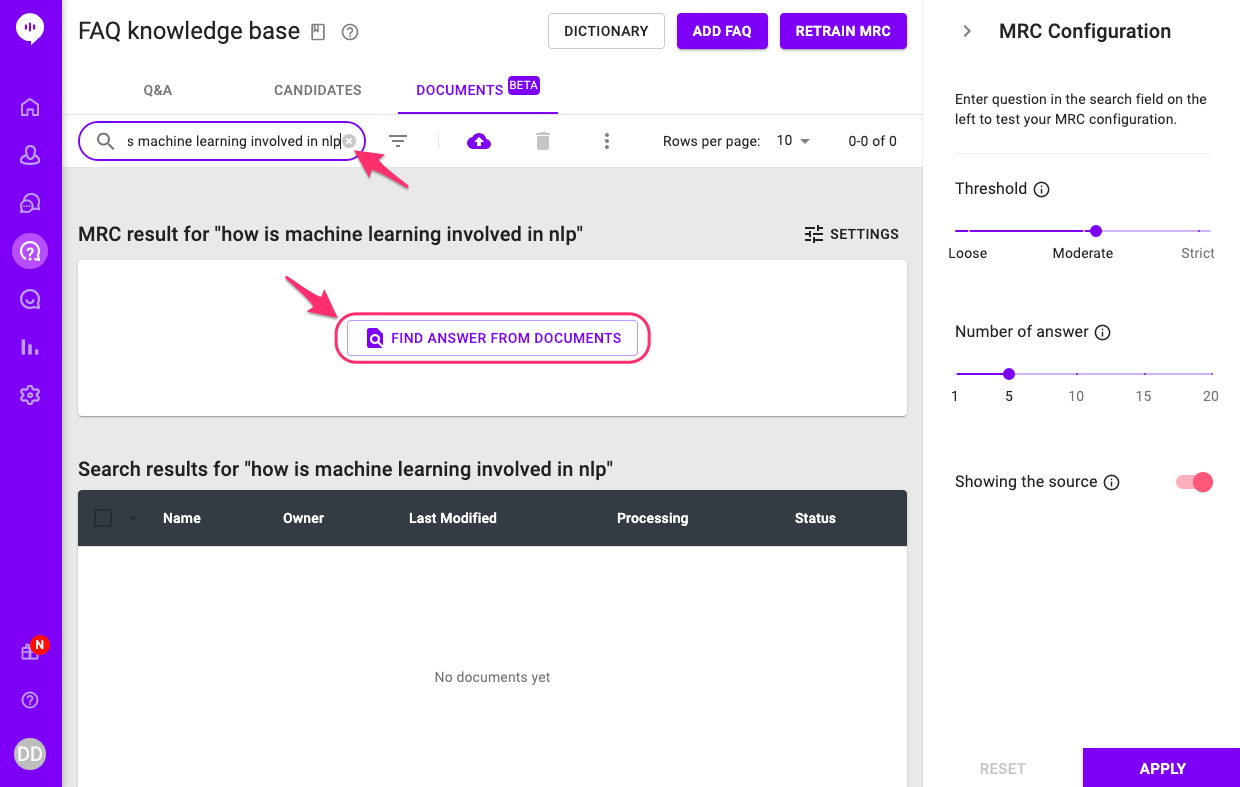
Task: Set Threshold slider to Loose mark
Action: tap(968, 231)
